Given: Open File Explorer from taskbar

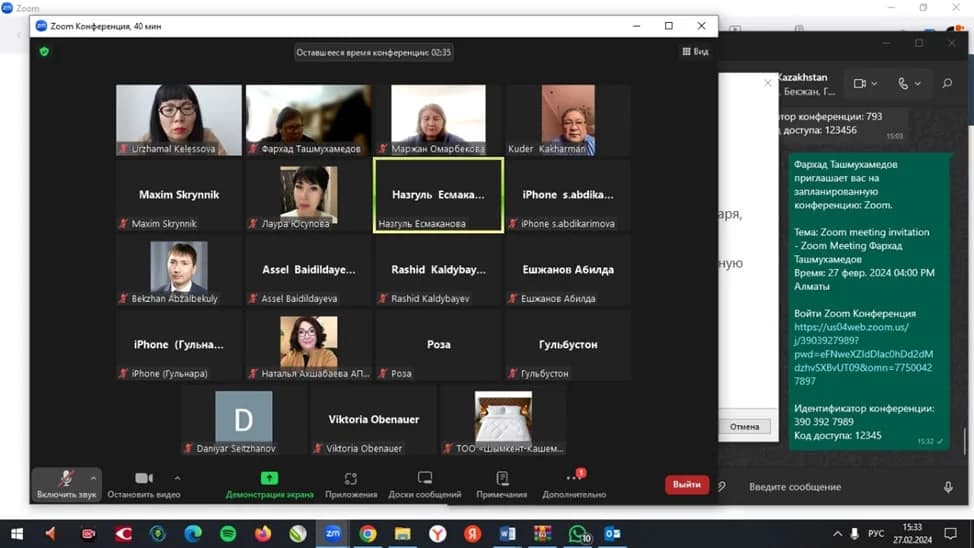Looking at the screenshot, I should coord(403,534).
